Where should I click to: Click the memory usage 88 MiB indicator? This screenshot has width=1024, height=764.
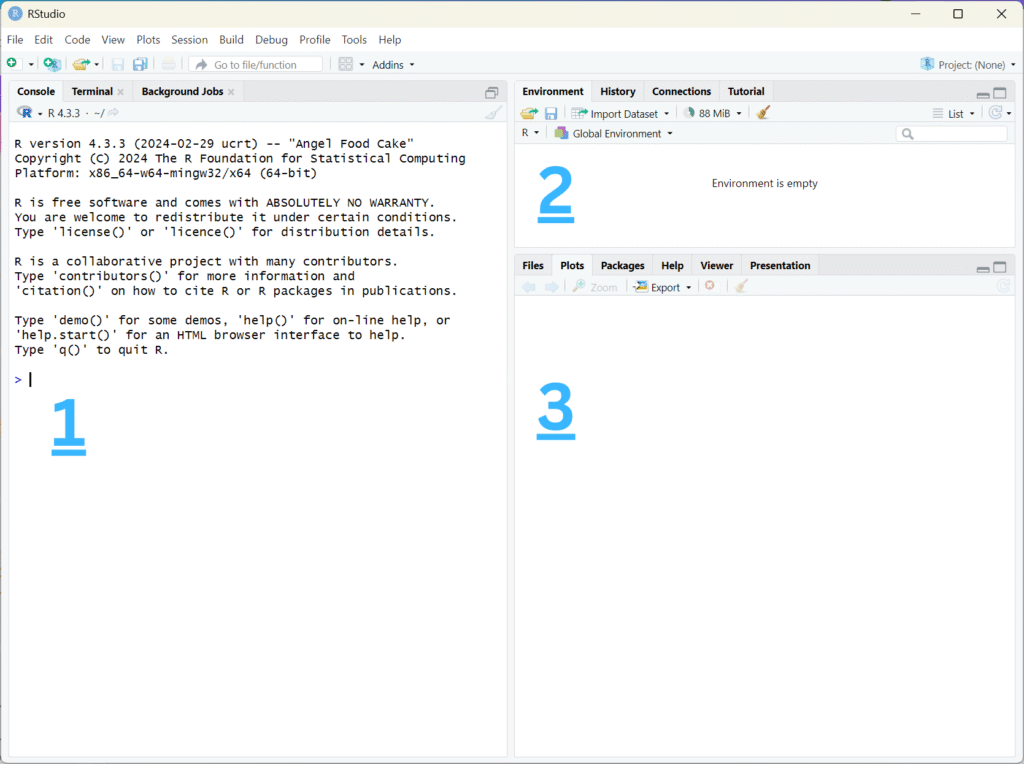pyautogui.click(x=711, y=112)
